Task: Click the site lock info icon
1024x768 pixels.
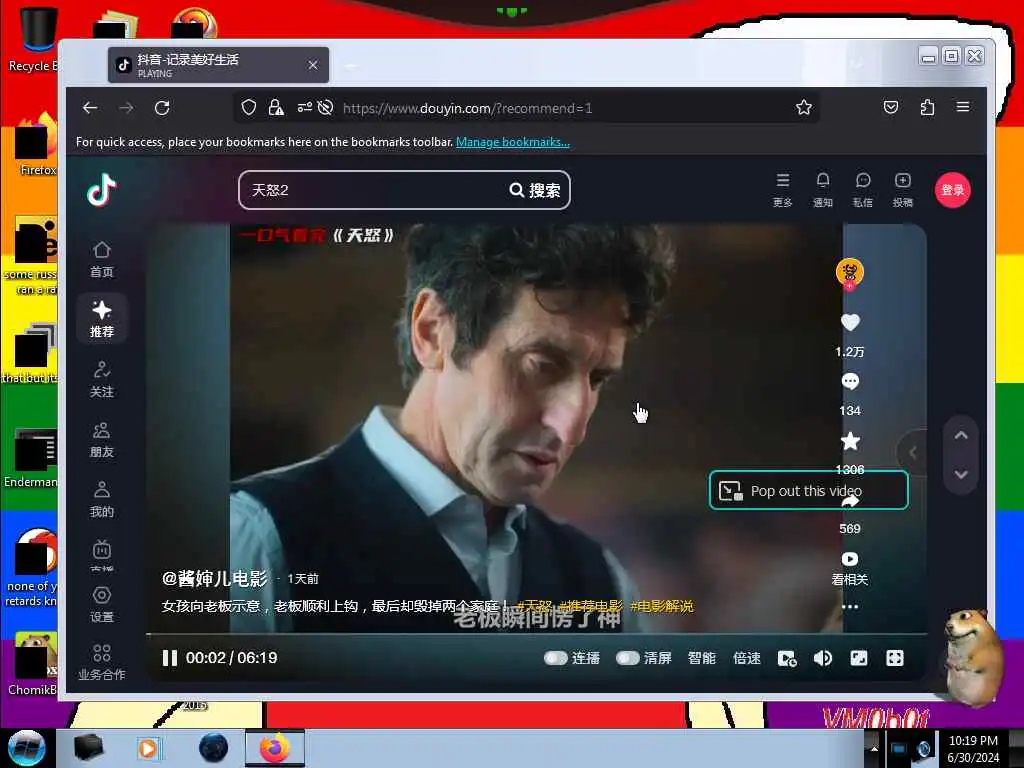Action: [x=276, y=107]
